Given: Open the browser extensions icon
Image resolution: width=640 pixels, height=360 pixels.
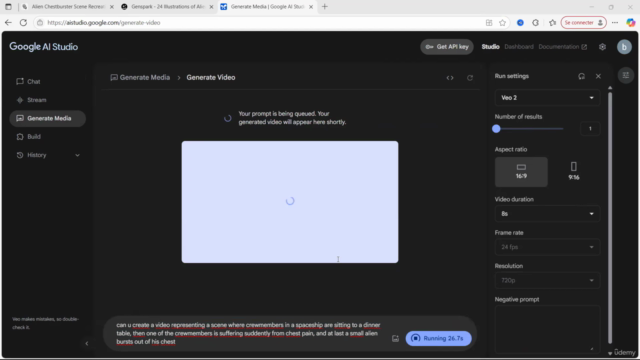Looking at the screenshot, I should (x=536, y=23).
